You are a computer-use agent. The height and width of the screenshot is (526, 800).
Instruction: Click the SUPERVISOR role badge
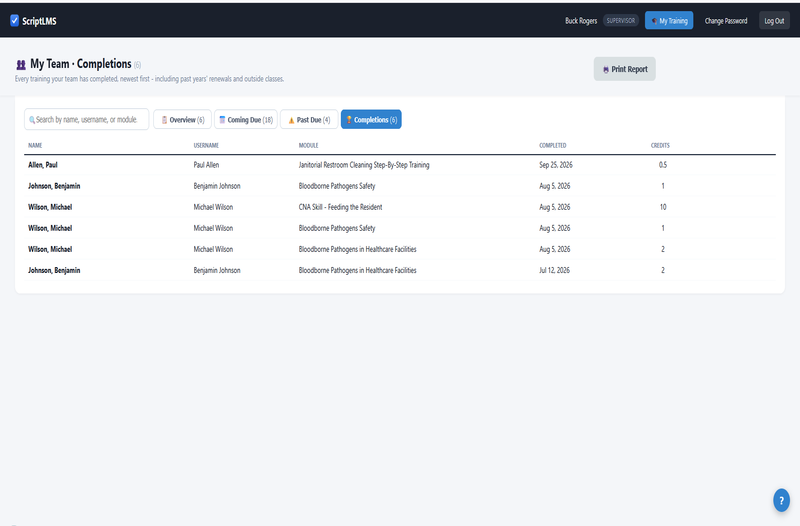(x=621, y=20)
